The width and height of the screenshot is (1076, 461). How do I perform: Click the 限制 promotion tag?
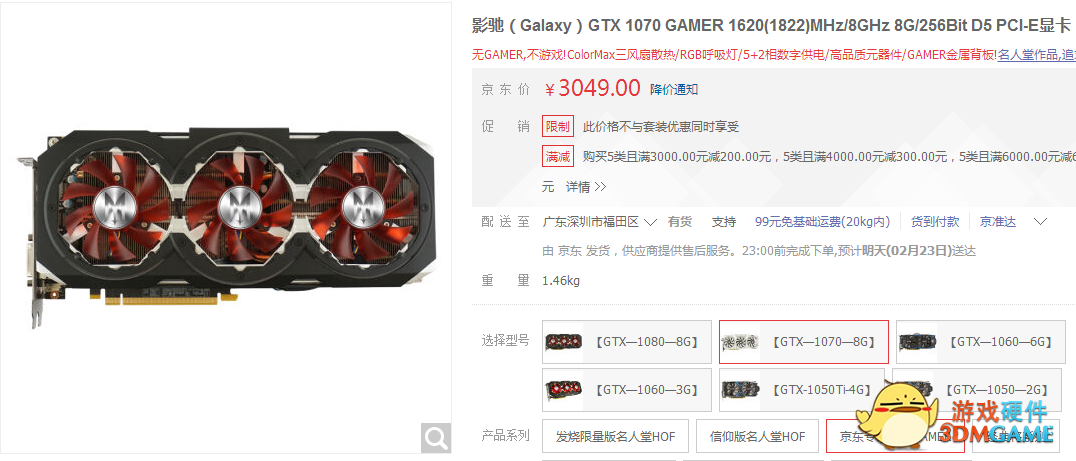(x=557, y=126)
